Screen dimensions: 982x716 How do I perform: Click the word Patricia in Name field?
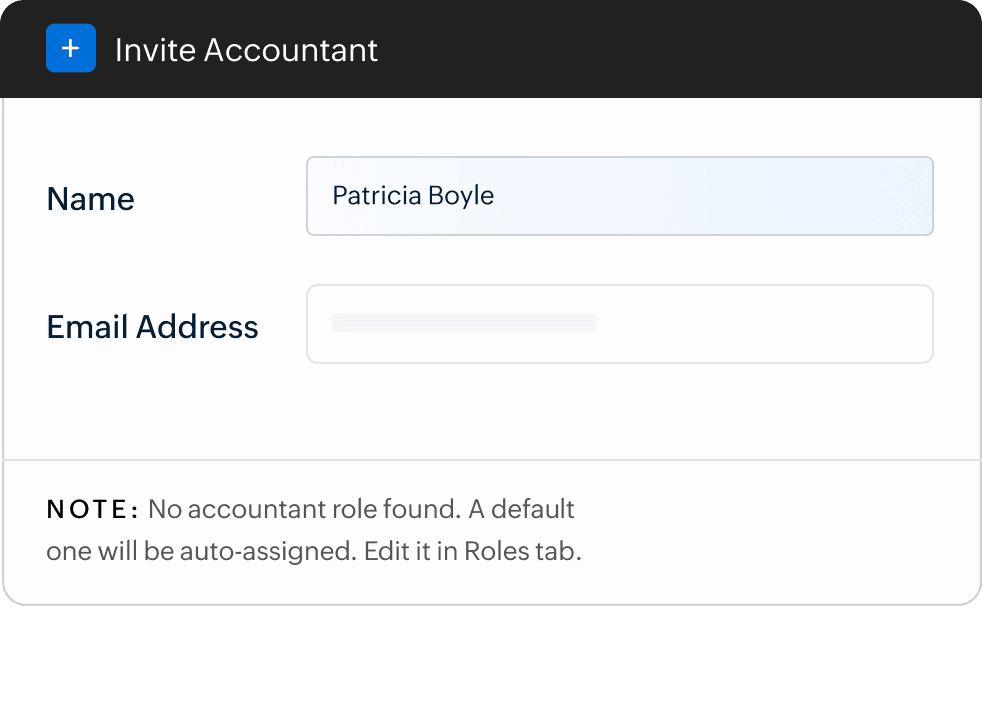pyautogui.click(x=376, y=195)
